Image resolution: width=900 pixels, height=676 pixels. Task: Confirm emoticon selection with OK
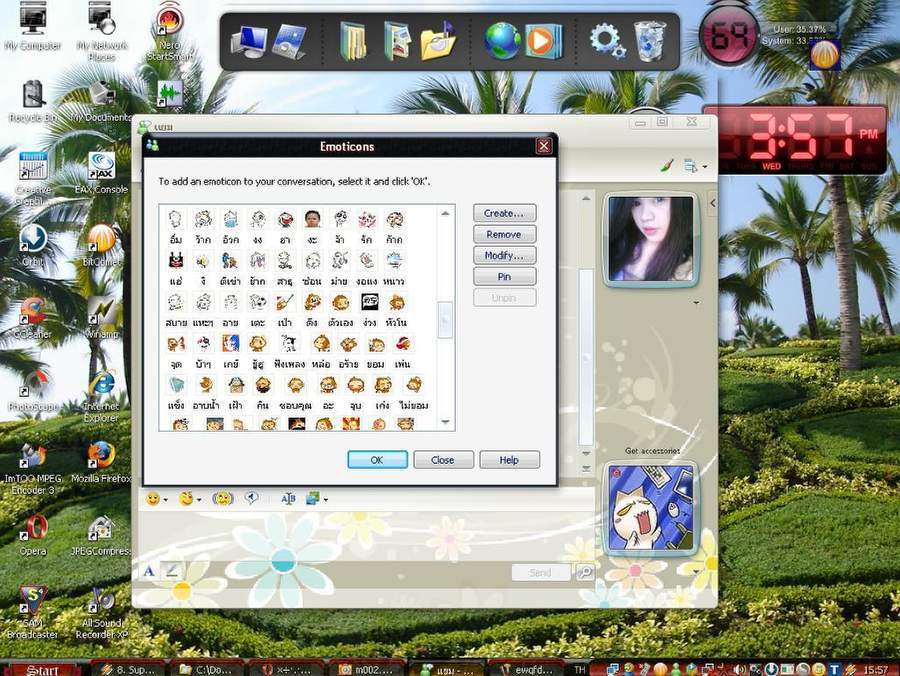pyautogui.click(x=377, y=460)
